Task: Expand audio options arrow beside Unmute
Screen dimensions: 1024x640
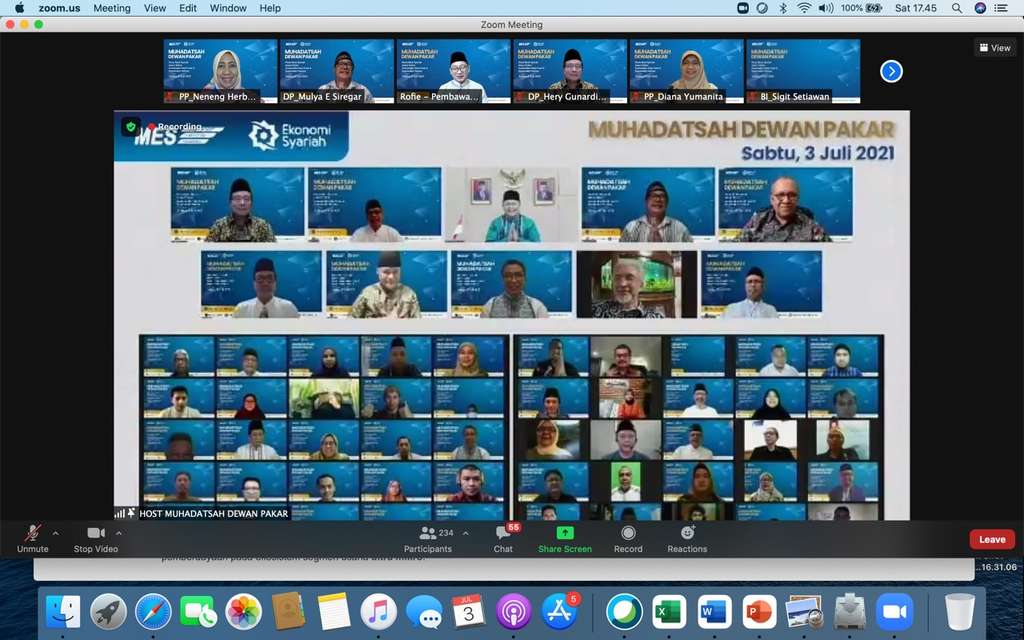Action: (x=56, y=534)
